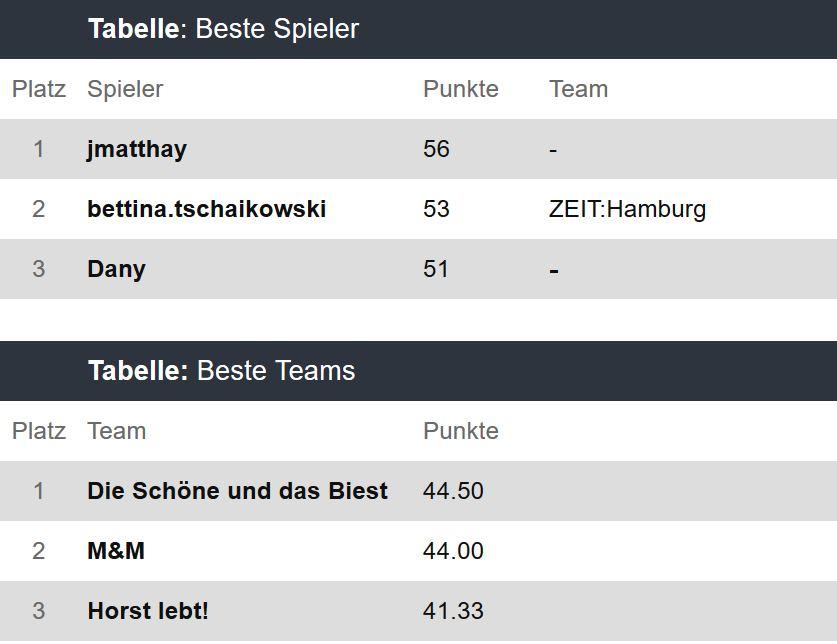The width and height of the screenshot is (837, 644).
Task: Click the Spieler column header
Action: point(125,89)
